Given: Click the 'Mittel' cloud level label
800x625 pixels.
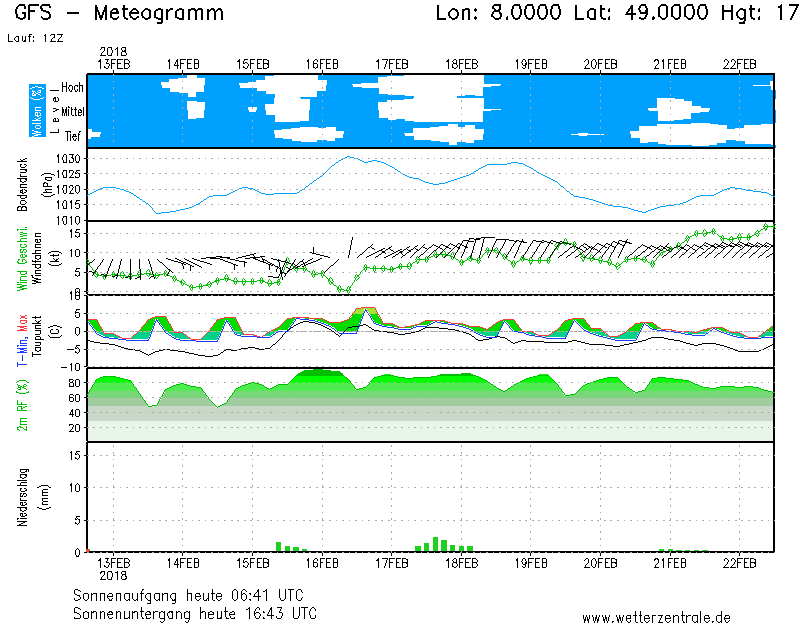Looking at the screenshot, I should coord(72,111).
